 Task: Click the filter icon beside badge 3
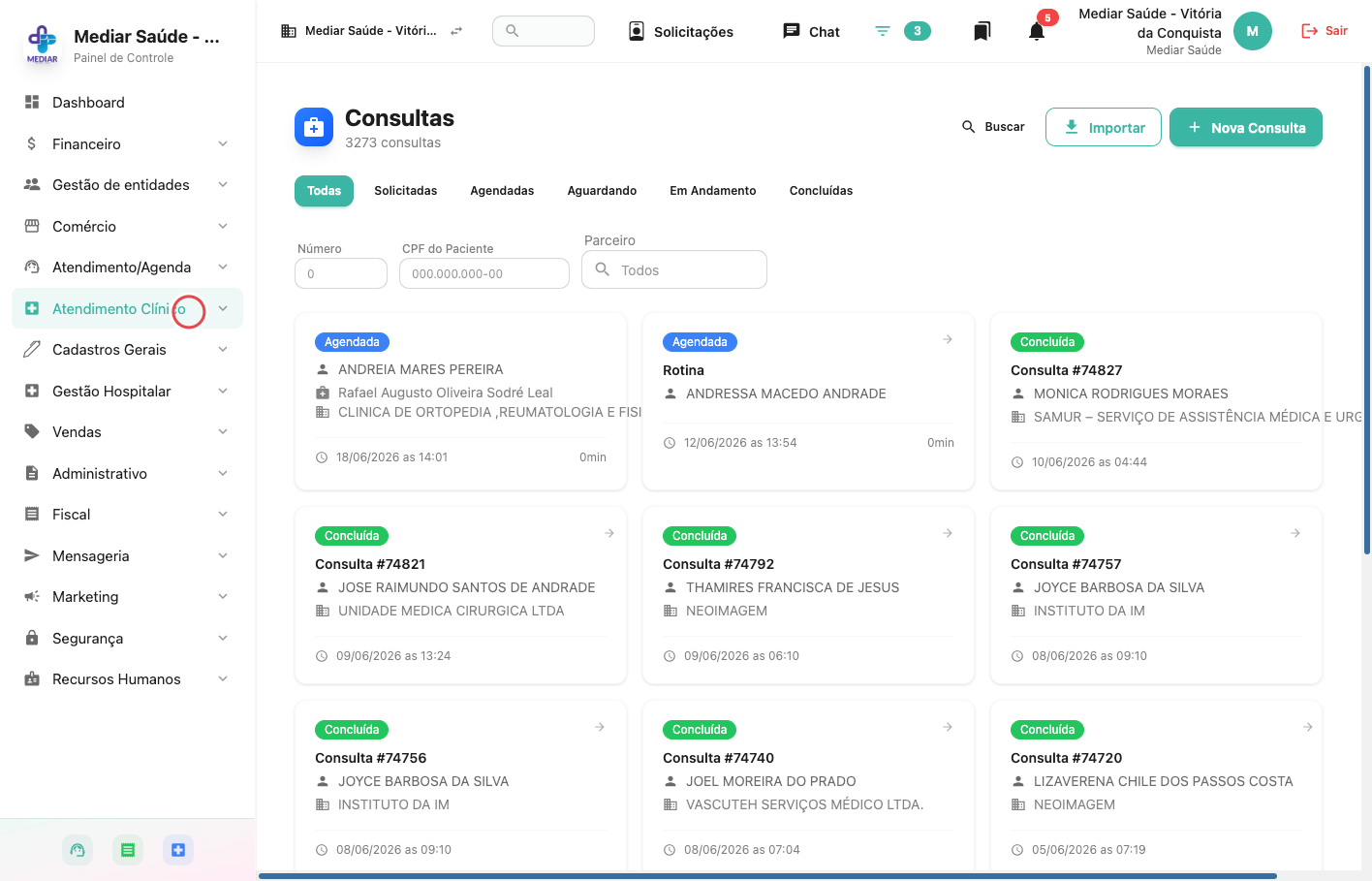pos(883,31)
